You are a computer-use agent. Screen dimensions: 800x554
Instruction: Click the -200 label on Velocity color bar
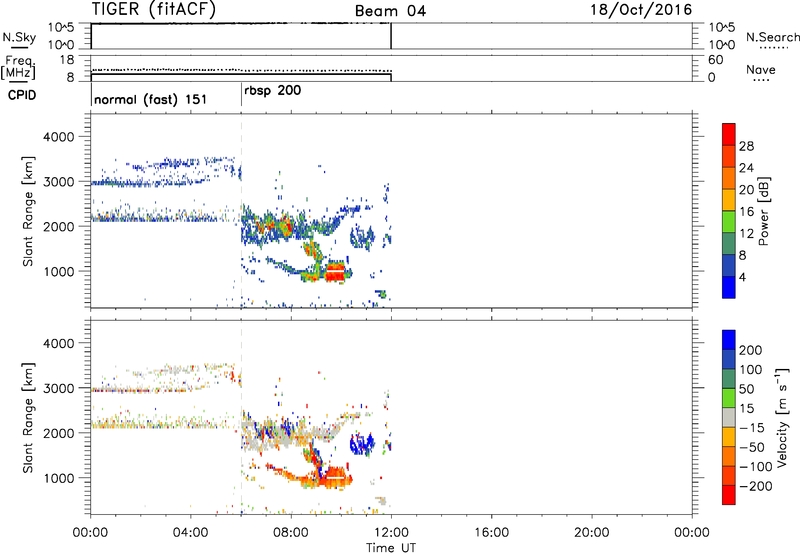(x=756, y=486)
